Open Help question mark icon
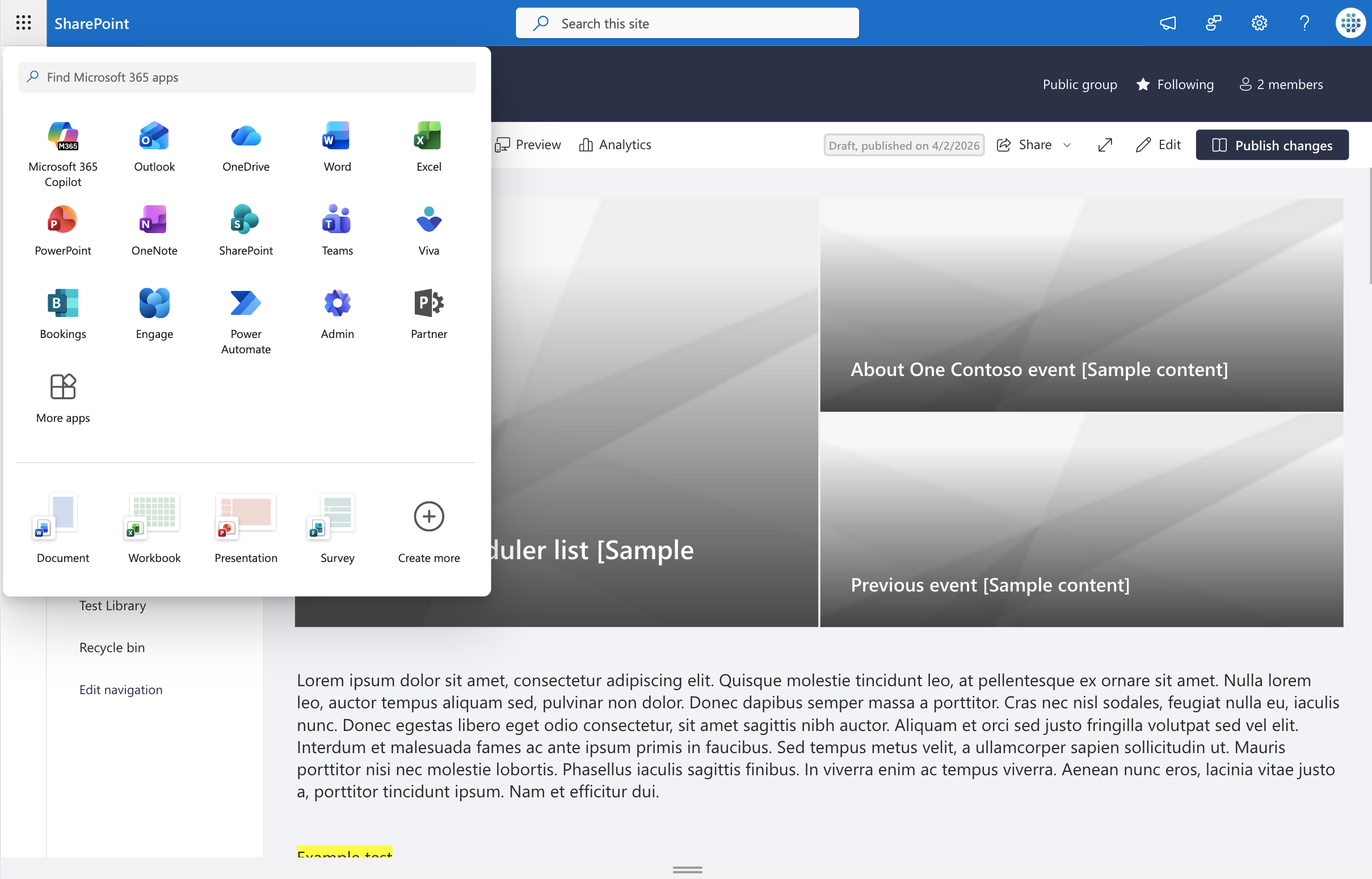This screenshot has width=1372, height=879. point(1304,23)
